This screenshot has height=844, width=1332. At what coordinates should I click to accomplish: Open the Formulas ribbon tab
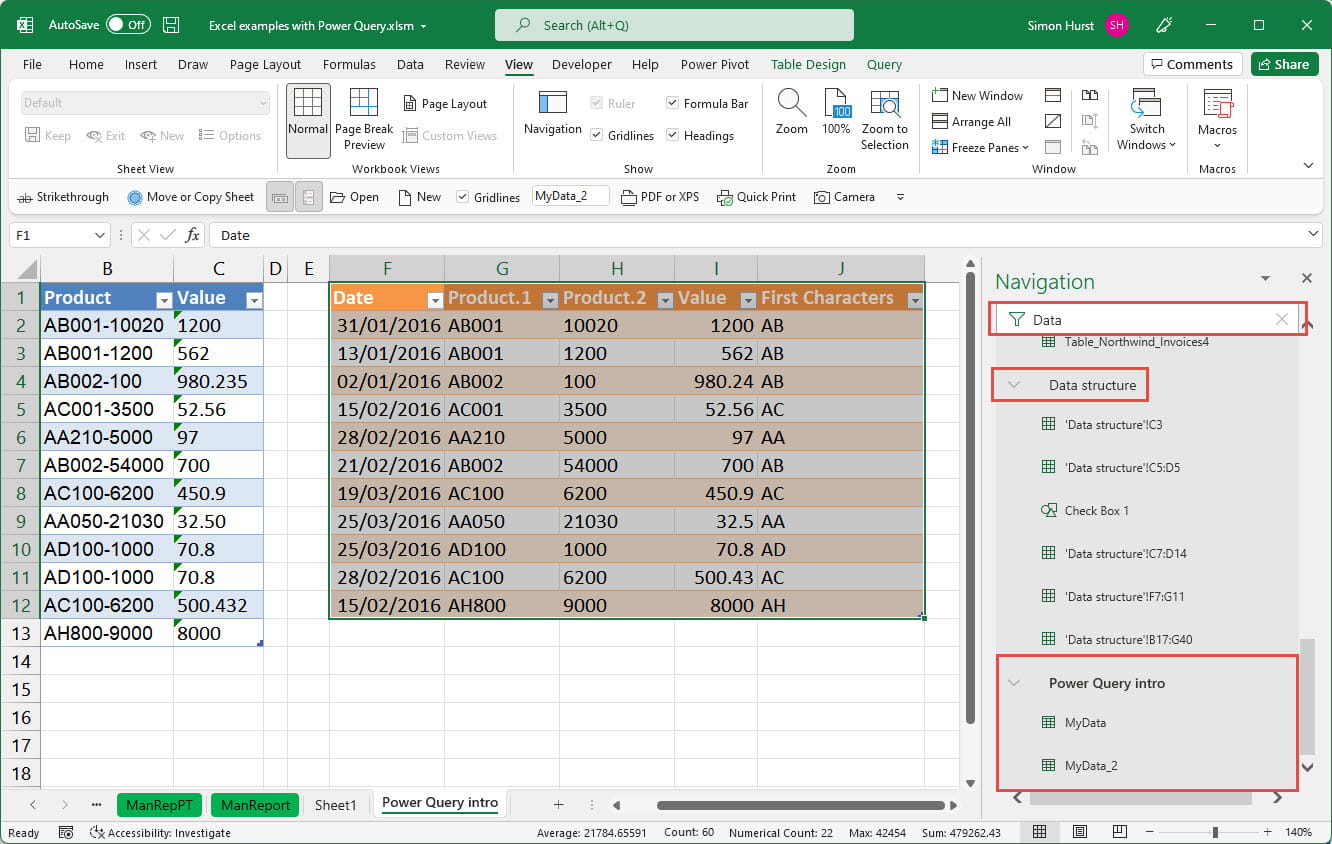point(349,64)
